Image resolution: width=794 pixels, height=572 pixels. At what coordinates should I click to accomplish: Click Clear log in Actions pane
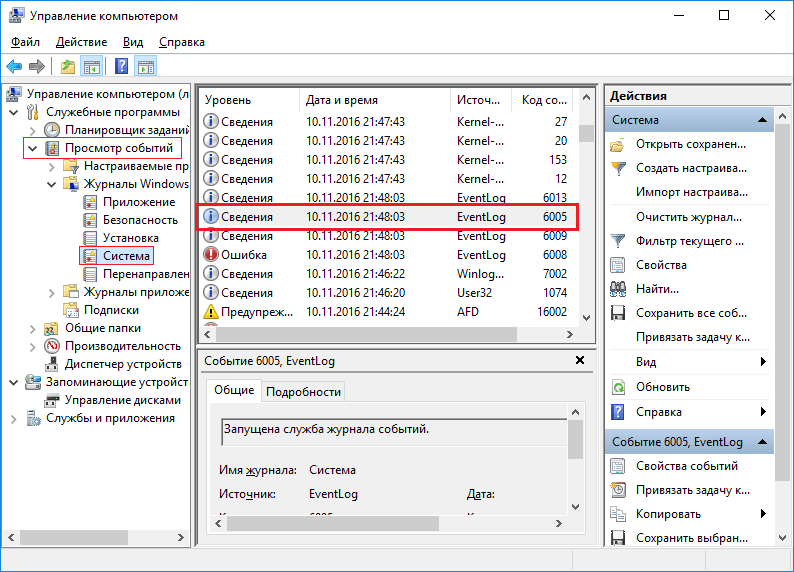688,217
